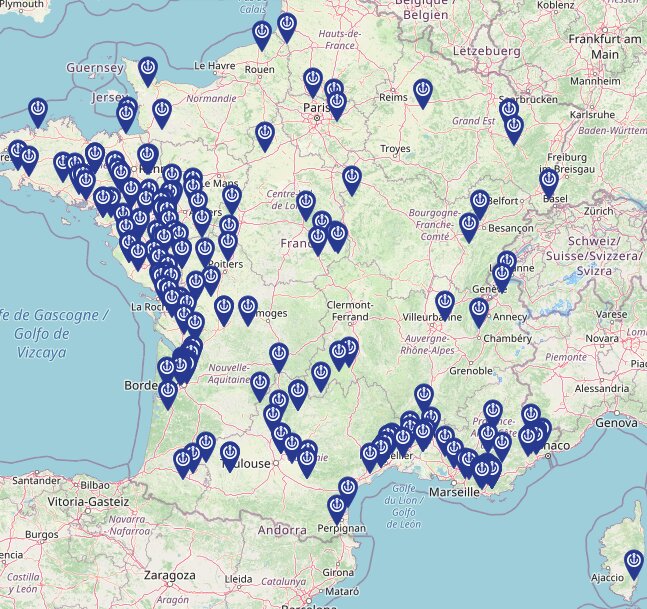Open the marker just left of Villeurbanne
The width and height of the screenshot is (647, 609).
tap(445, 303)
